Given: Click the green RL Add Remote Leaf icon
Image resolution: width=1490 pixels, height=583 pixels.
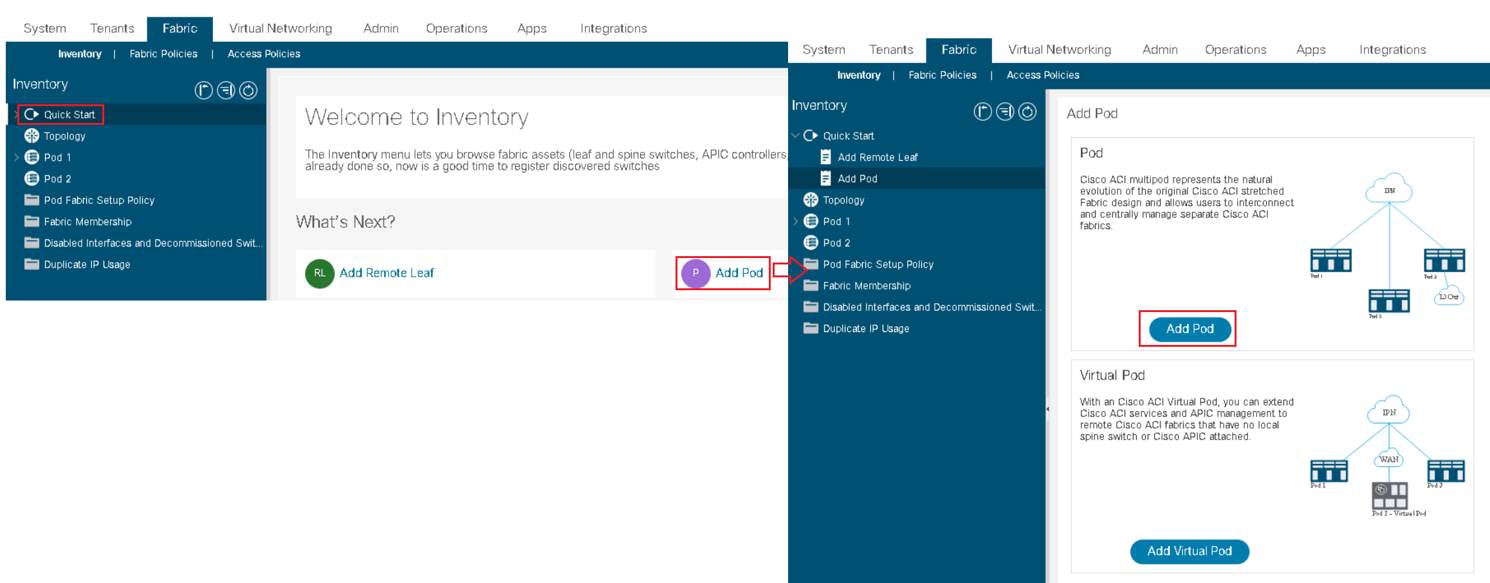Looking at the screenshot, I should pyautogui.click(x=320, y=273).
